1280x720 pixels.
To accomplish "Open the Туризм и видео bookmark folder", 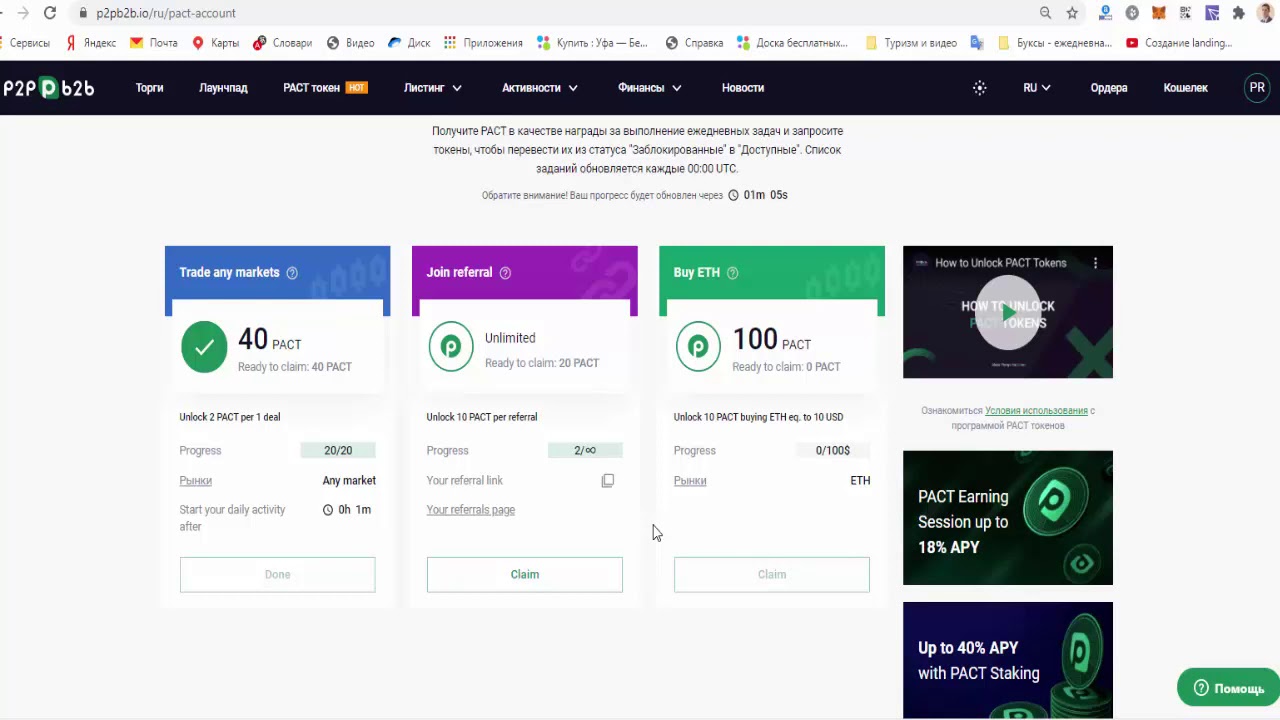I will (x=910, y=43).
